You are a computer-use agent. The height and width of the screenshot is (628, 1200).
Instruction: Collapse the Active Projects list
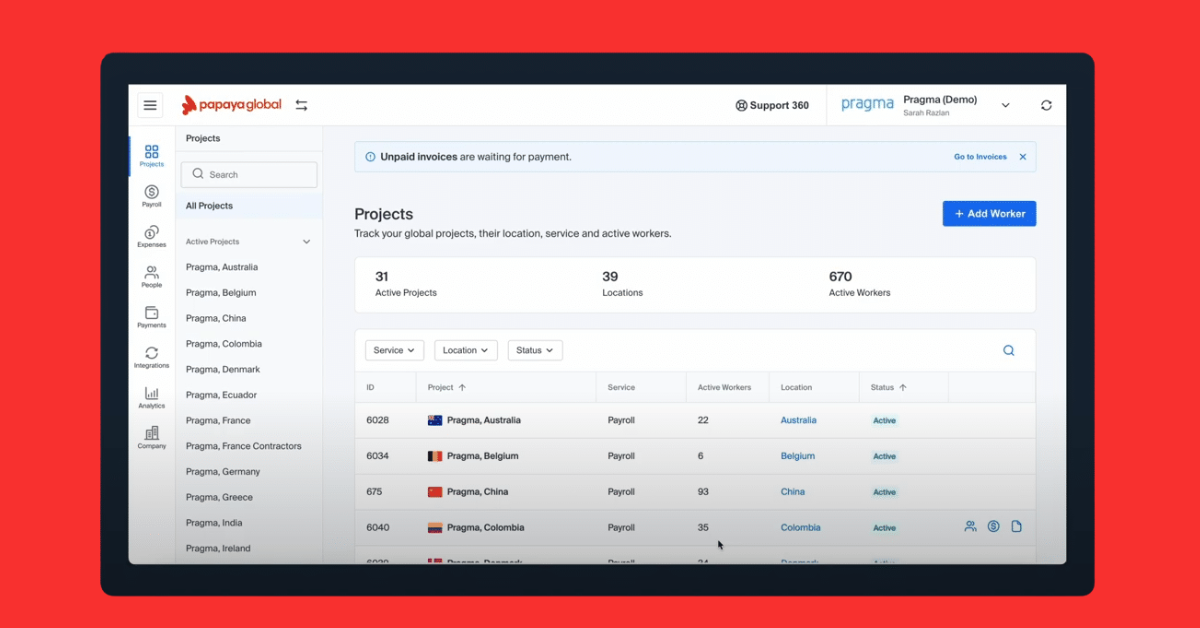pyautogui.click(x=306, y=242)
